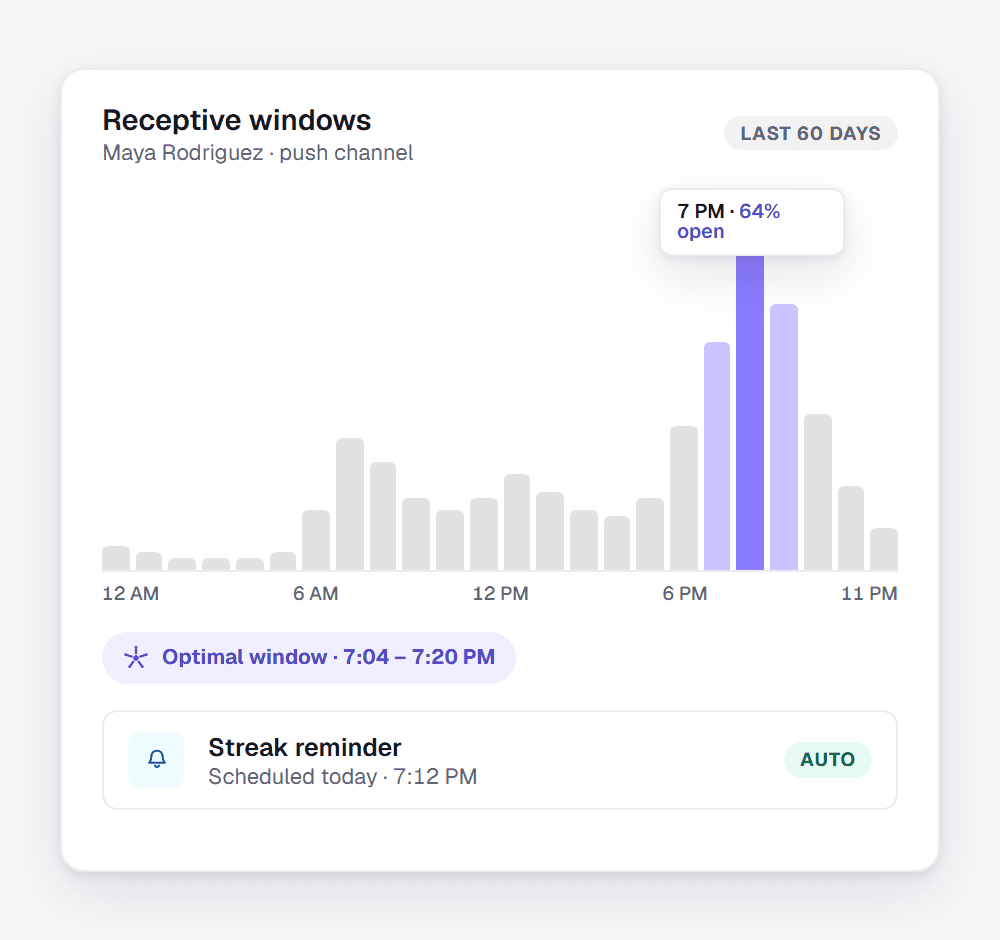Click the sparkle icon in Optimal window pill
This screenshot has width=1000, height=940.
[135, 657]
